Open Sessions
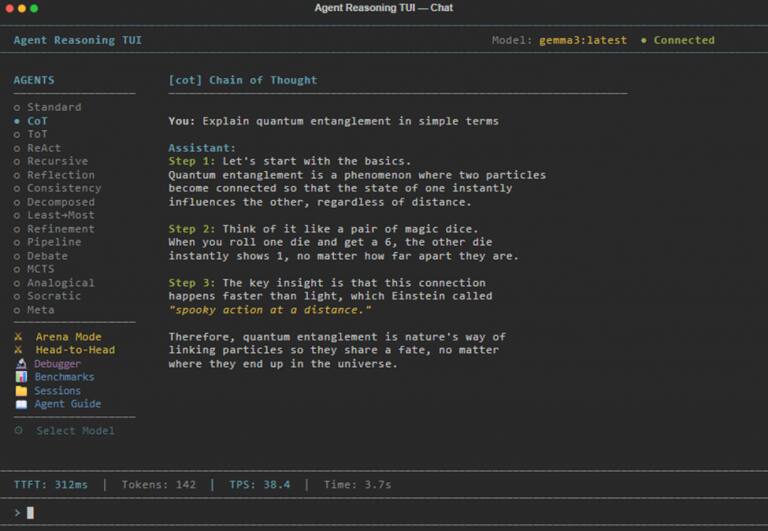This screenshot has width=768, height=531. [57, 390]
